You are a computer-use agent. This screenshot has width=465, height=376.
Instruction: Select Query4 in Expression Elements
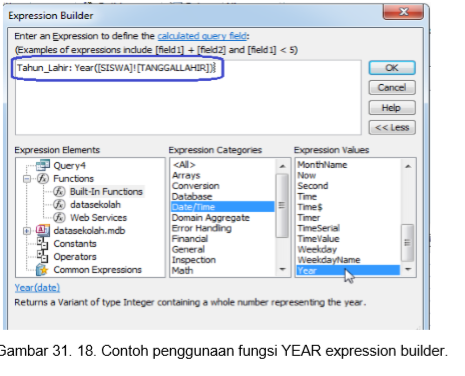[69, 165]
